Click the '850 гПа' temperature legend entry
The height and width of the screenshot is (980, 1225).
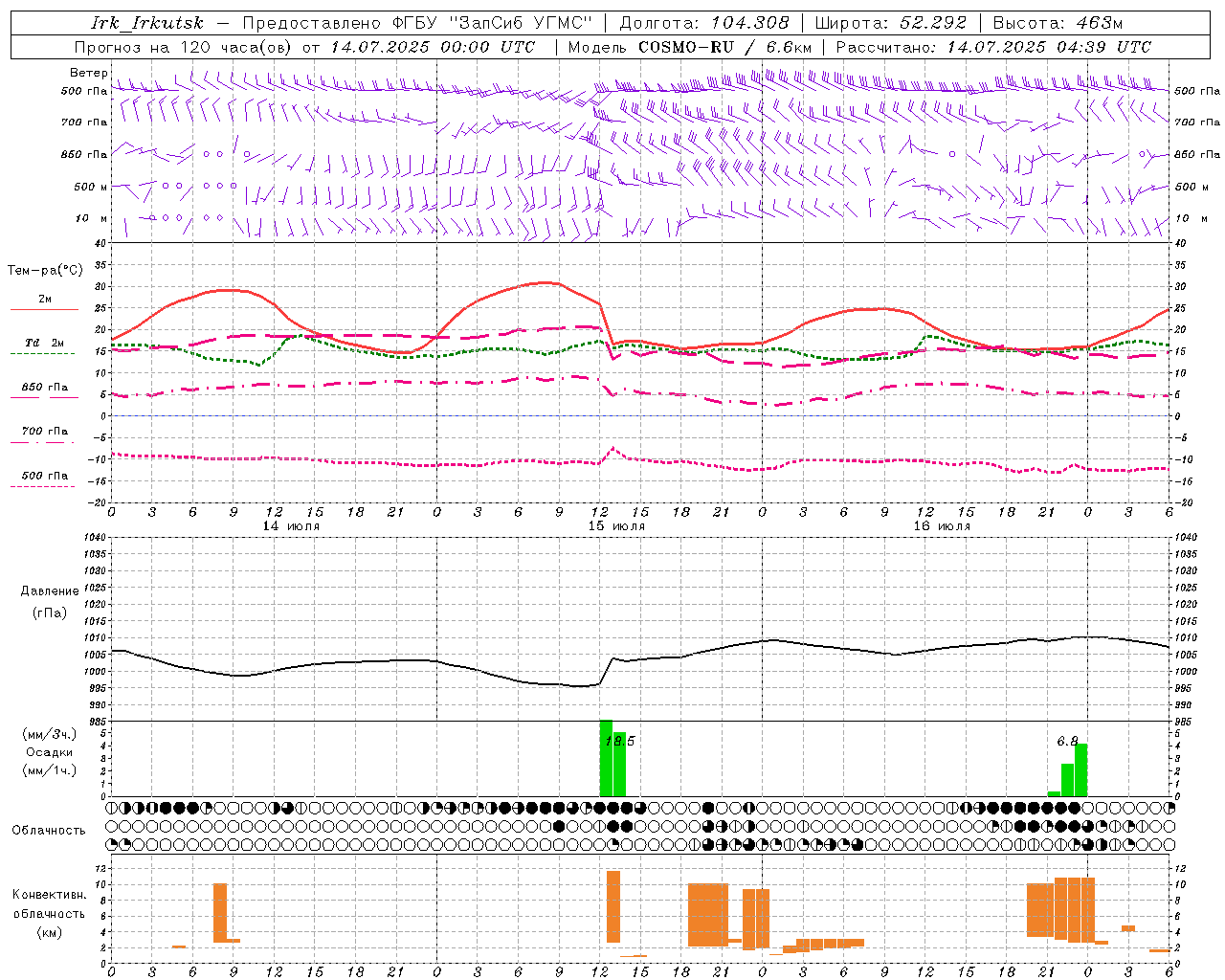pyautogui.click(x=45, y=388)
